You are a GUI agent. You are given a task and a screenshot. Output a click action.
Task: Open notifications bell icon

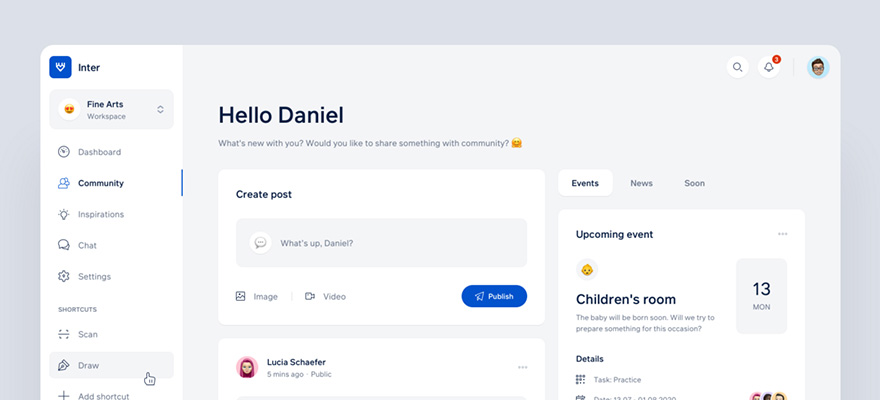tap(769, 67)
